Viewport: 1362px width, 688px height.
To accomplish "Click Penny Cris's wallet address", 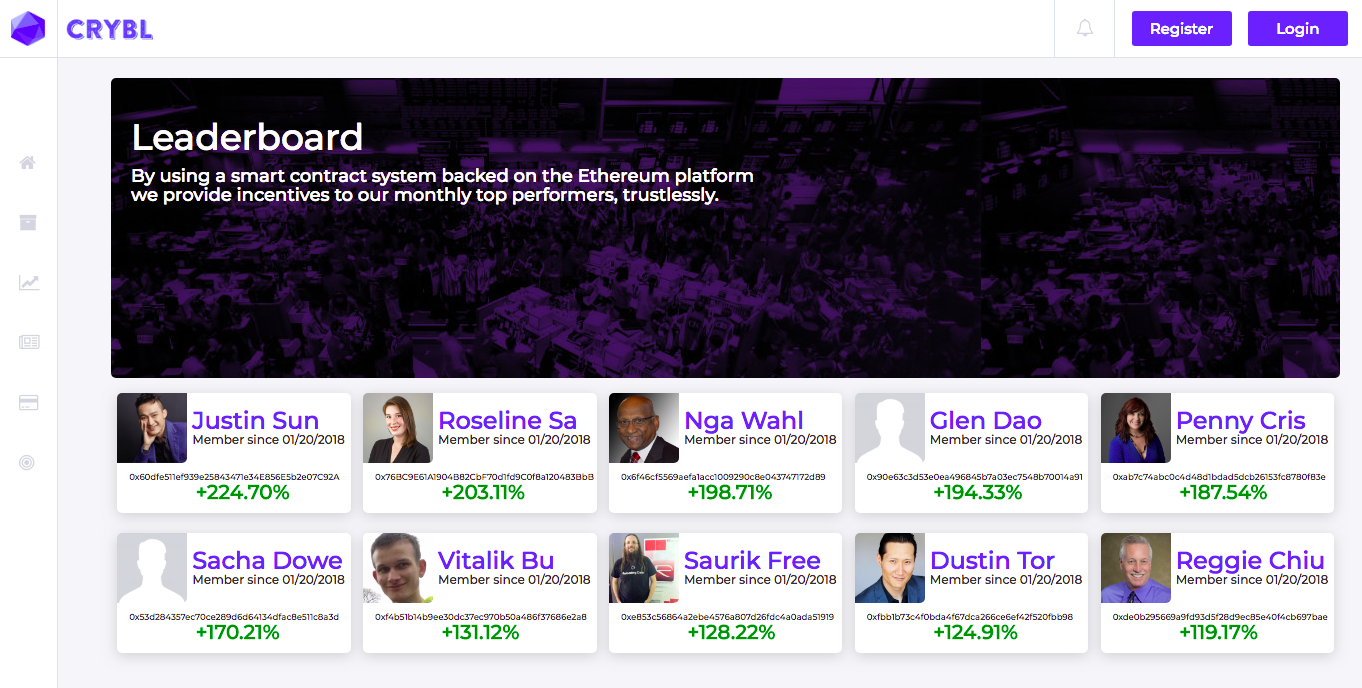I will pyautogui.click(x=1219, y=477).
